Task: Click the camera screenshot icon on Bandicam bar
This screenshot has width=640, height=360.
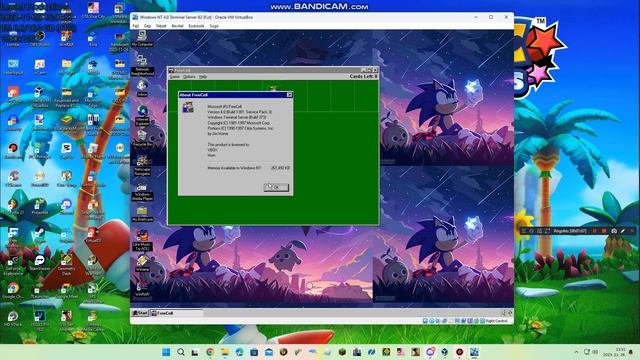Action: pos(614,231)
